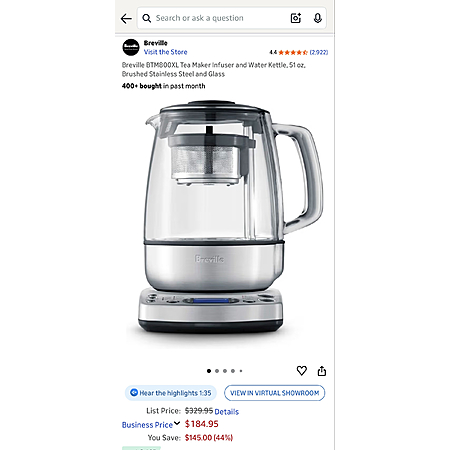Click the Breville tea maker product title
This screenshot has width=450, height=450.
tap(214, 69)
